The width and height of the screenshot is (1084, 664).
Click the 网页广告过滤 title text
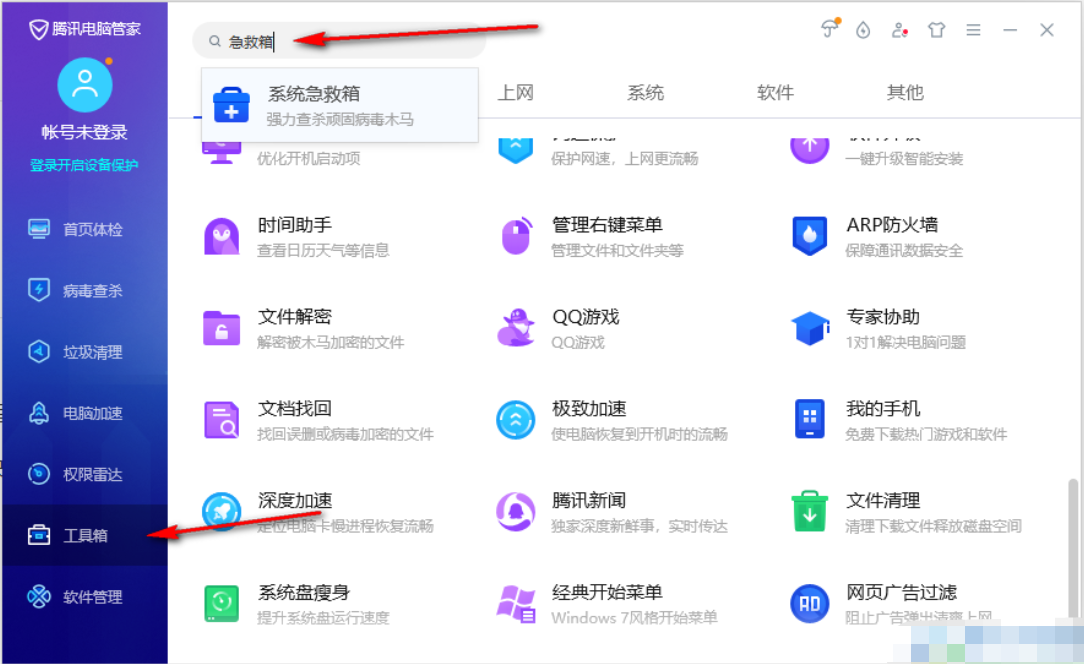point(901,592)
